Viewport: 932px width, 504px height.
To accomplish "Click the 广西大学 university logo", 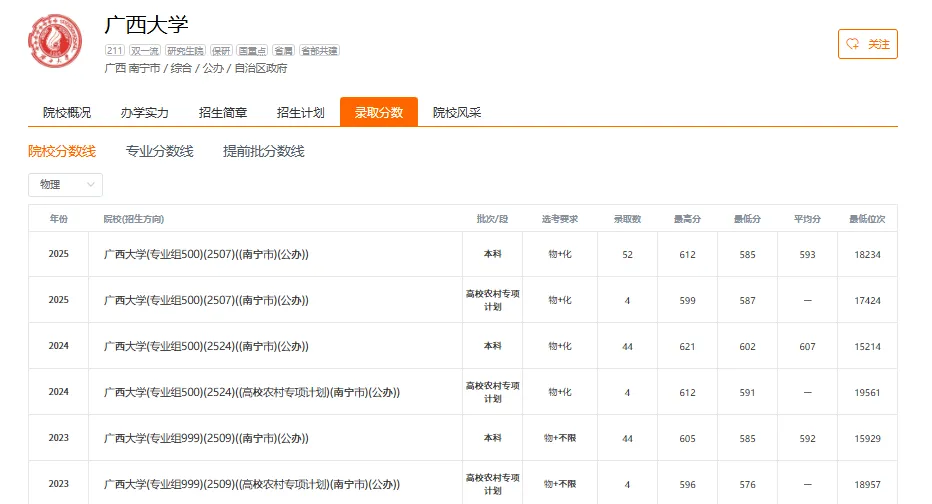I will point(55,41).
